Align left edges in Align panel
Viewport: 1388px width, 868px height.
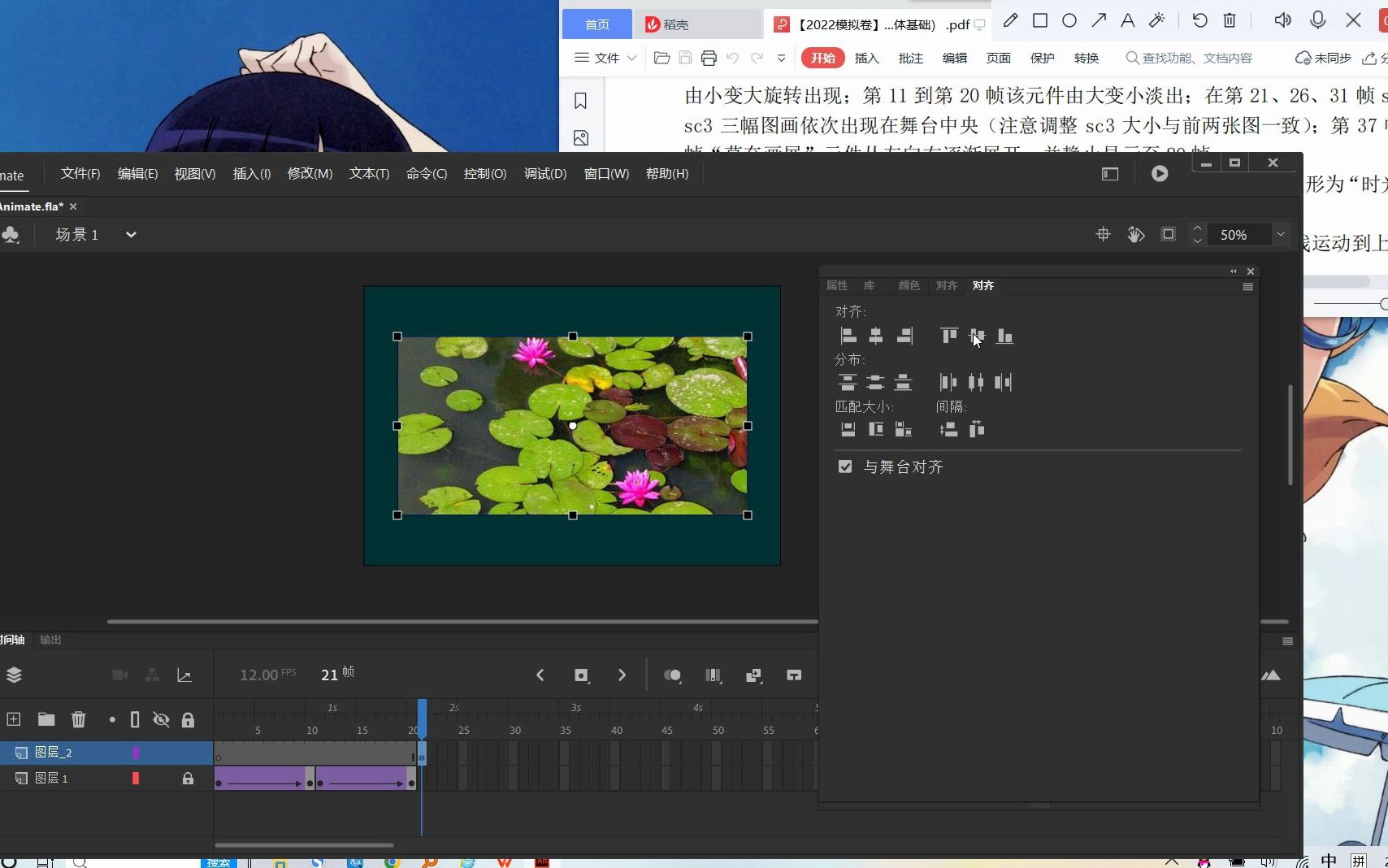[848, 336]
